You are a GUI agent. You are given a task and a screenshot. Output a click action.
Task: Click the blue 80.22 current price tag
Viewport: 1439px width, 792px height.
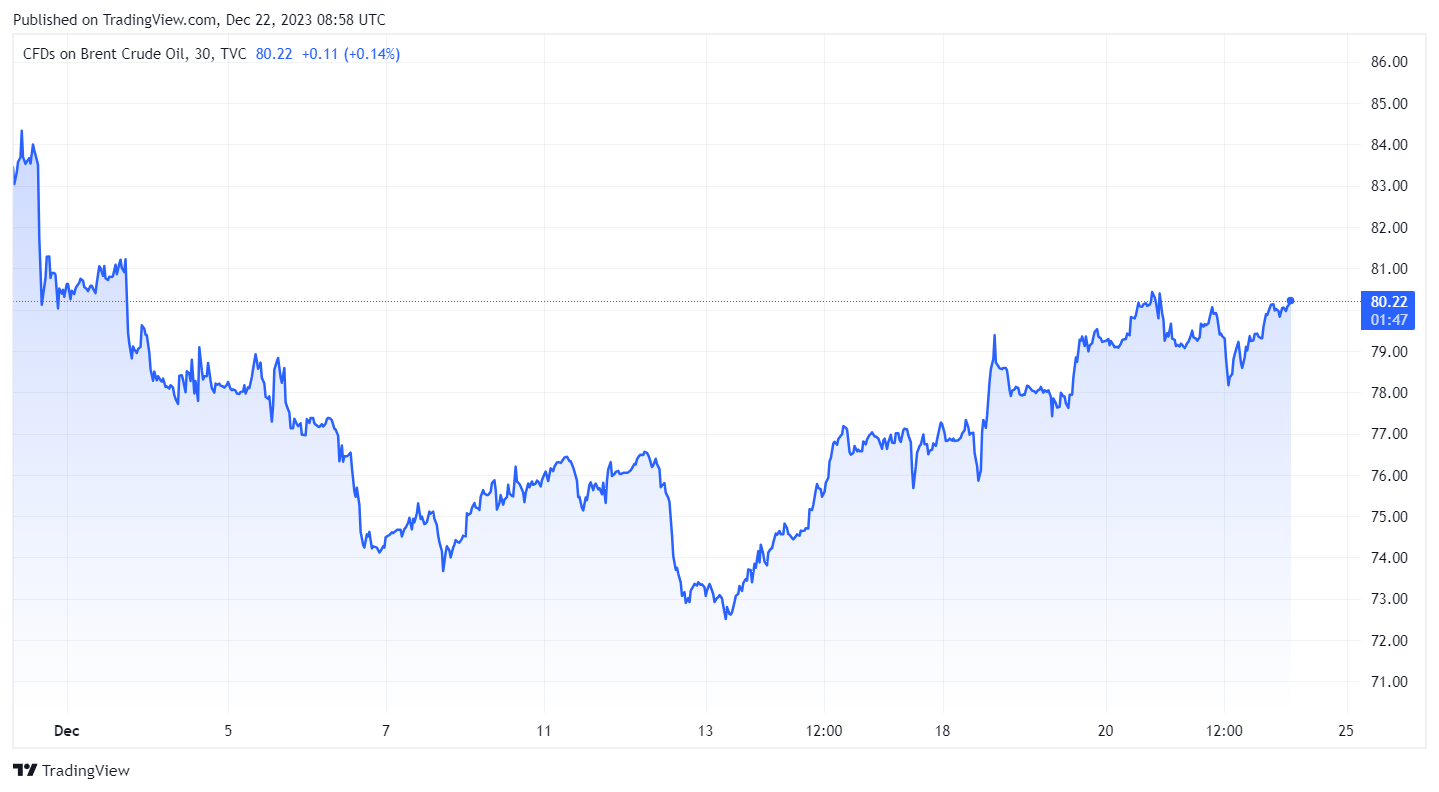tap(1389, 301)
